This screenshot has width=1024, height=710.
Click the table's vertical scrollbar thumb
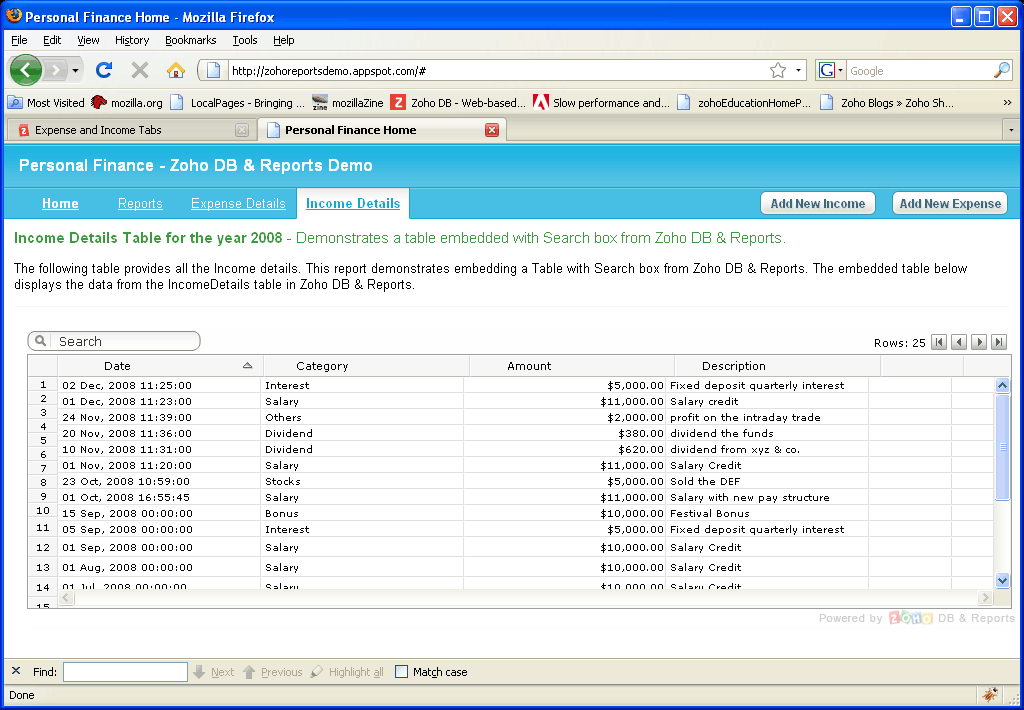[1003, 446]
